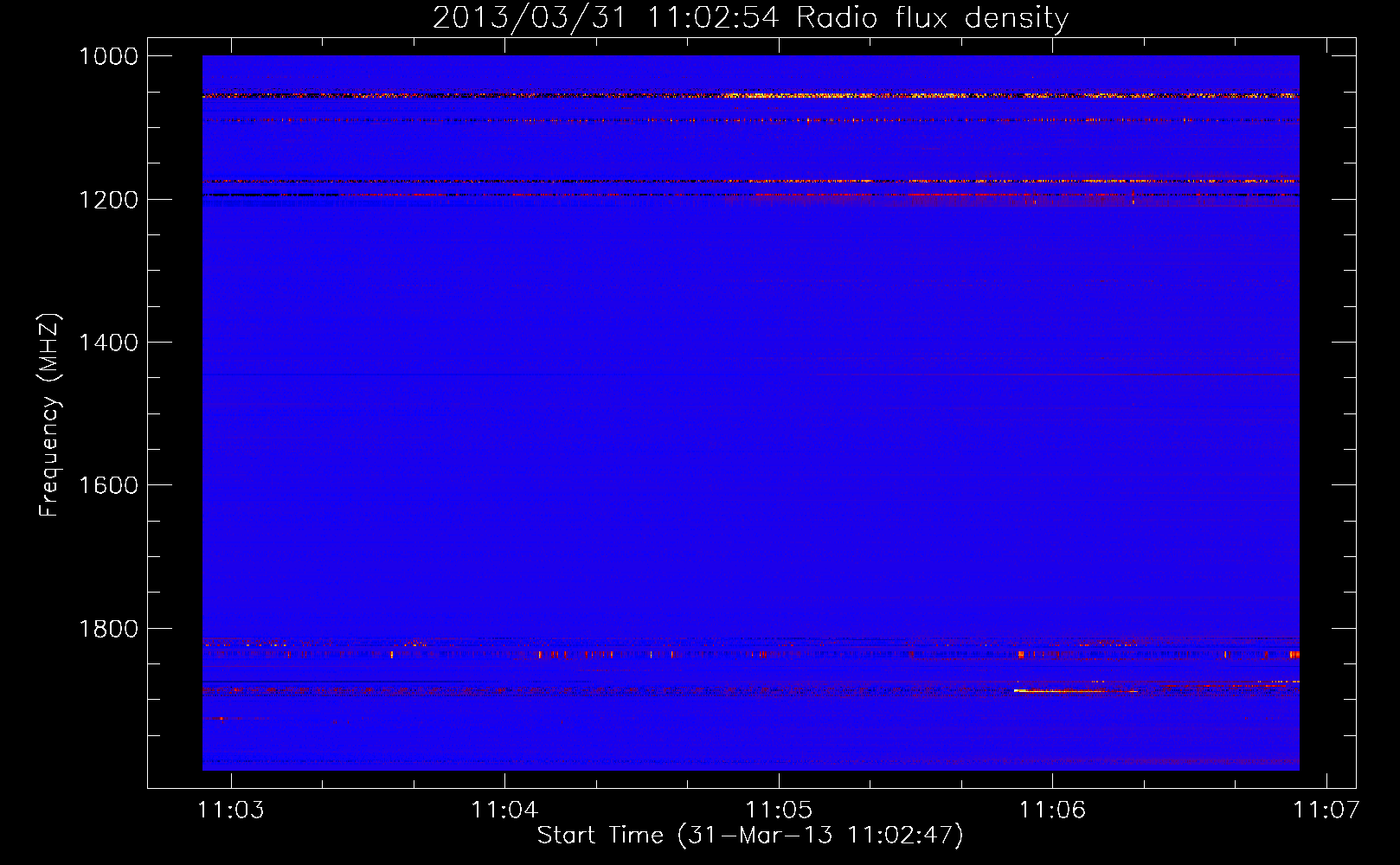The width and height of the screenshot is (1400, 865).
Task: Click the 11:03 time tick label
Action: tap(231, 810)
